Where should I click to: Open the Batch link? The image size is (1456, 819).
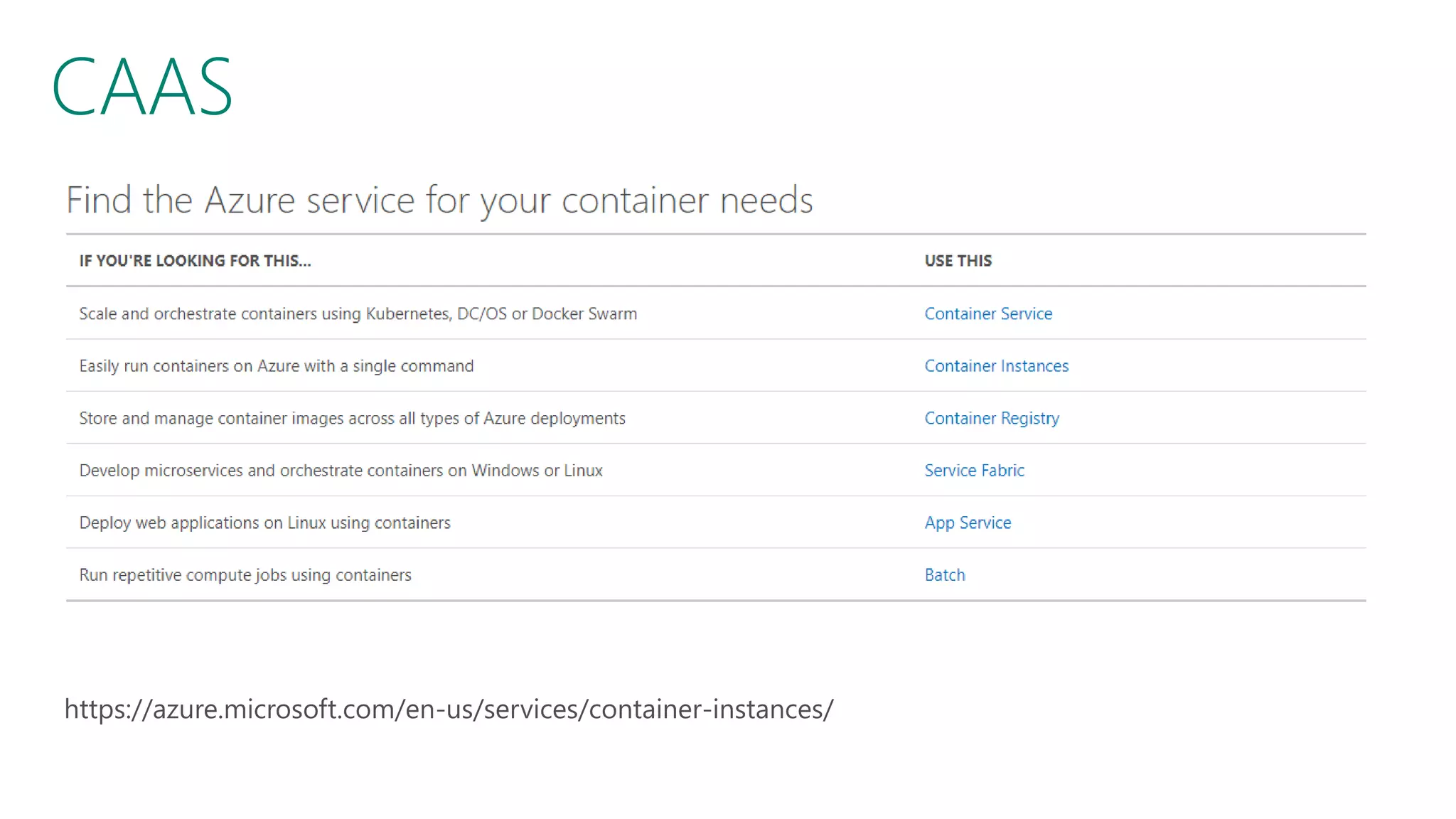point(945,575)
